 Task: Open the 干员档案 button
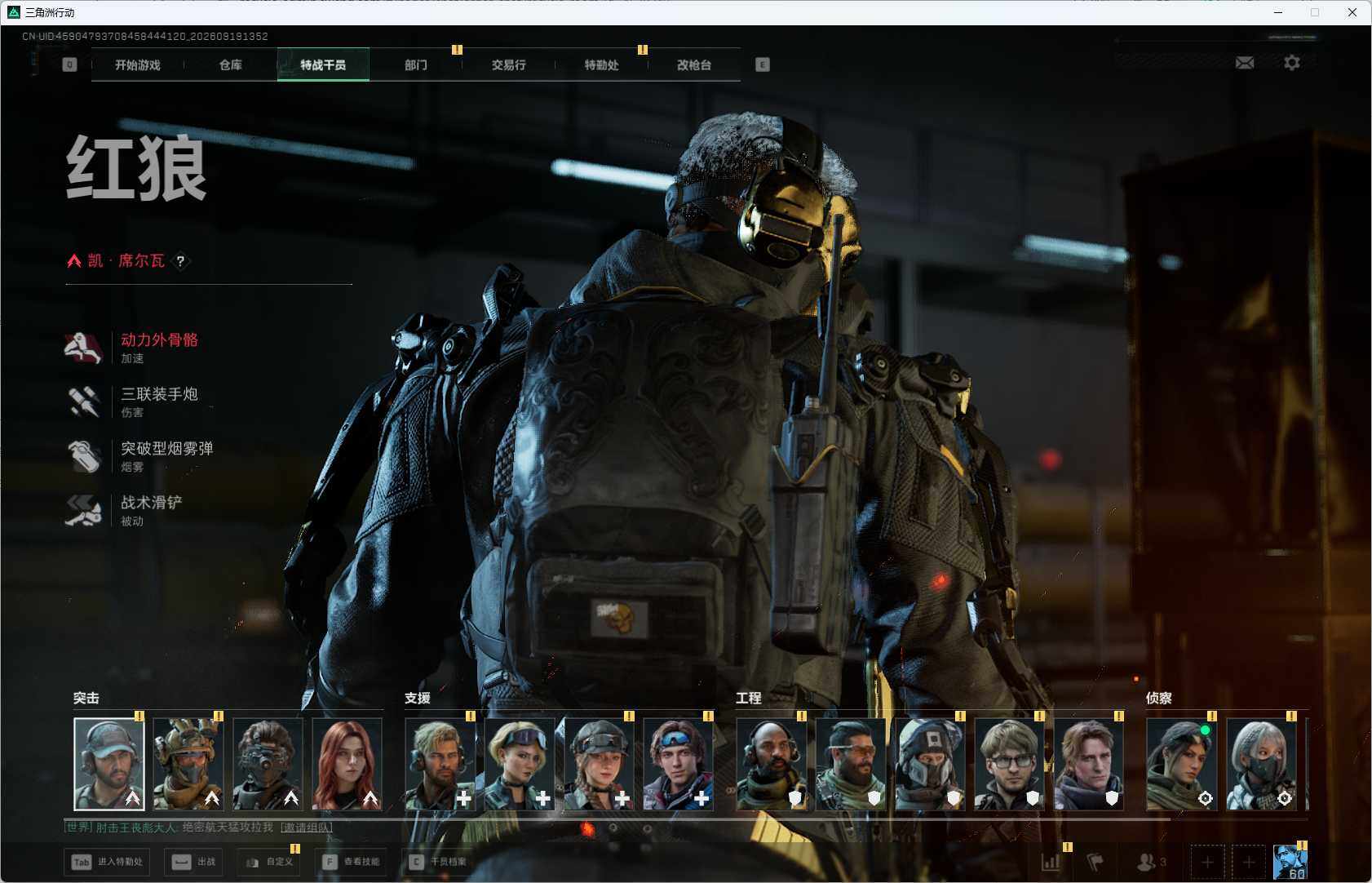pyautogui.click(x=438, y=862)
